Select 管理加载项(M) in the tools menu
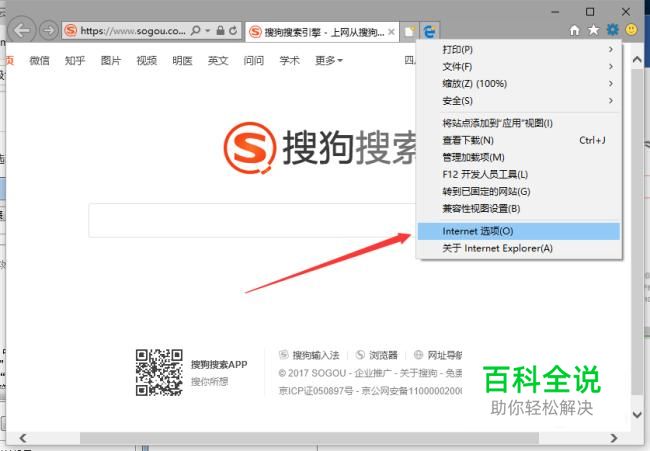 (519, 158)
